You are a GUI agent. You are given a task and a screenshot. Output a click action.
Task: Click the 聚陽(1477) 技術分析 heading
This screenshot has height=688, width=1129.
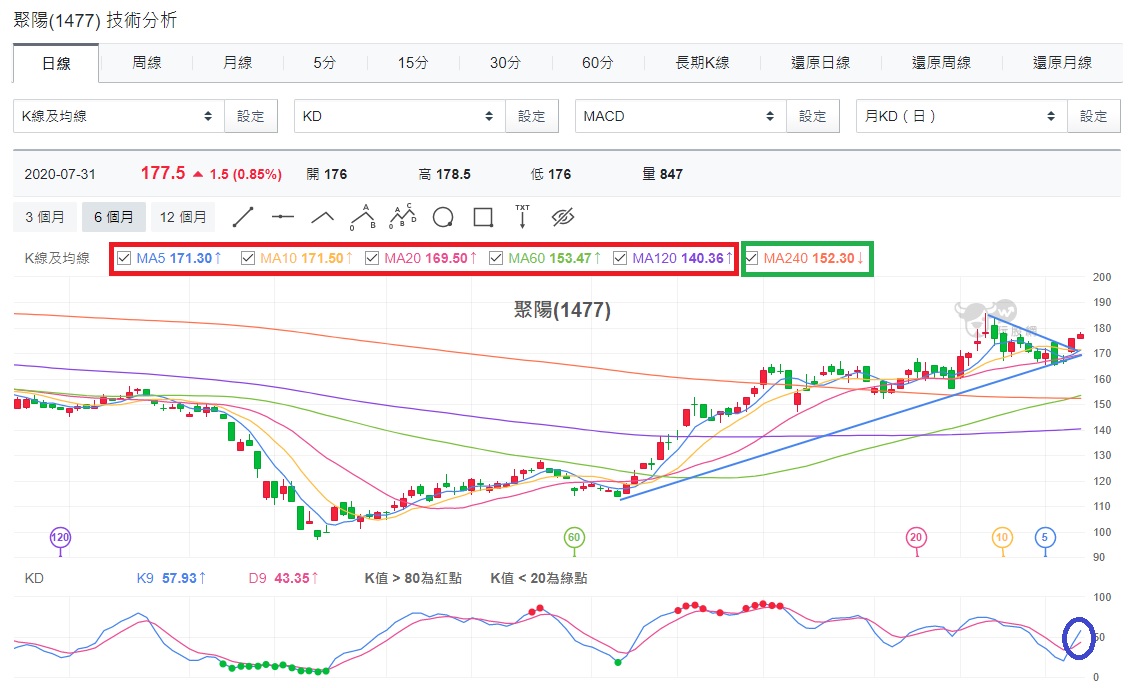click(95, 20)
